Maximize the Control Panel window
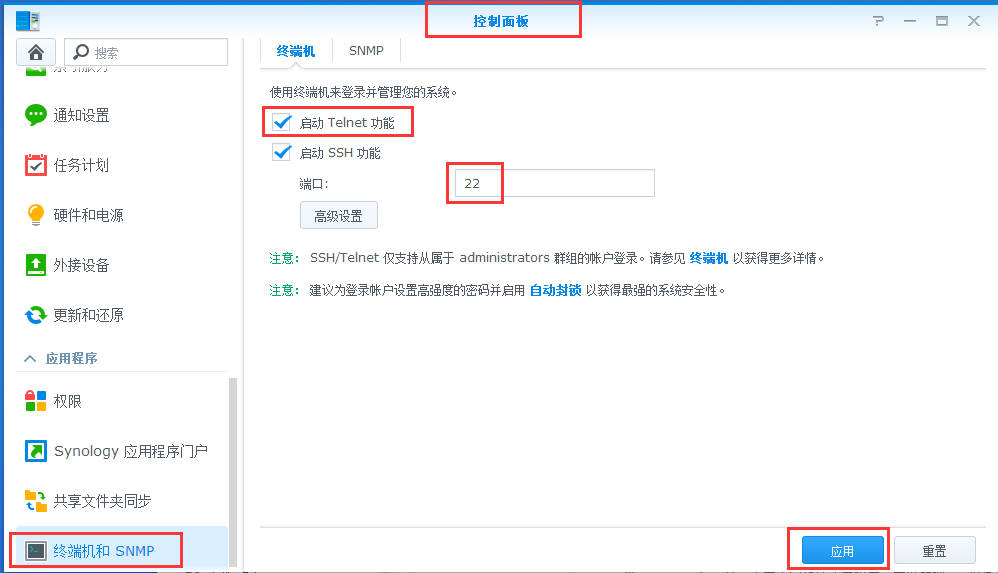998x573 pixels. coord(942,21)
